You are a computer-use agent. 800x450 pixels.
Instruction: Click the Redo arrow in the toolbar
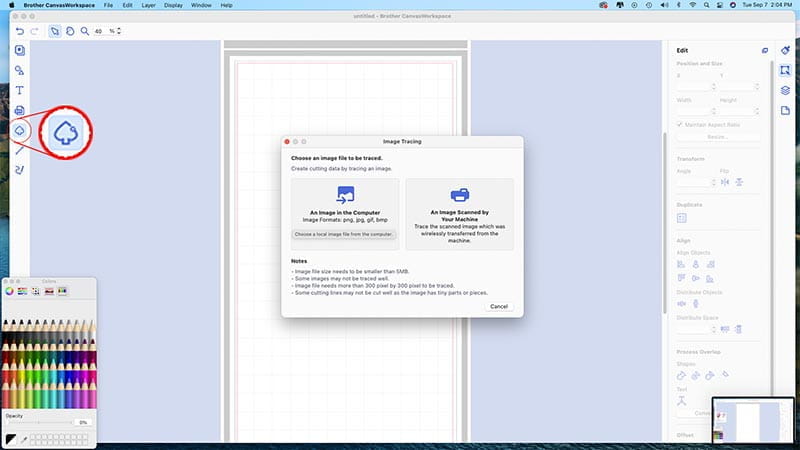pos(34,31)
